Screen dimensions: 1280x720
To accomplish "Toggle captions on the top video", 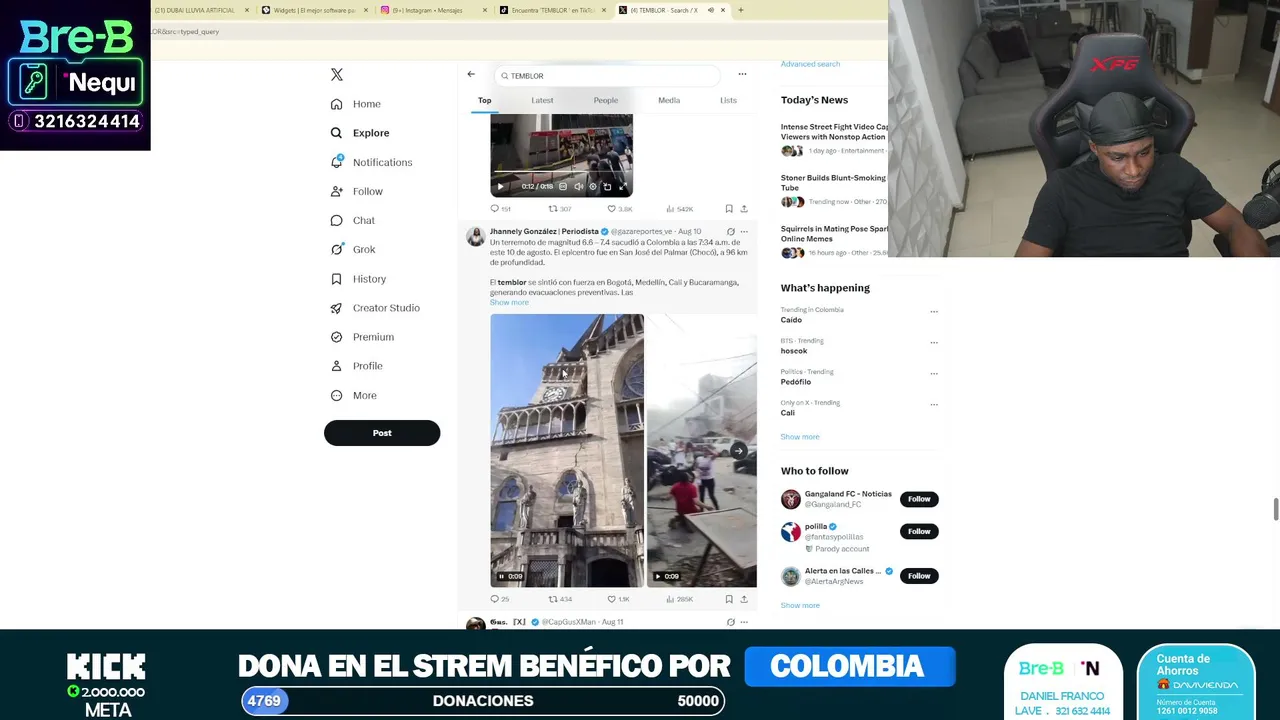I will click(x=563, y=186).
